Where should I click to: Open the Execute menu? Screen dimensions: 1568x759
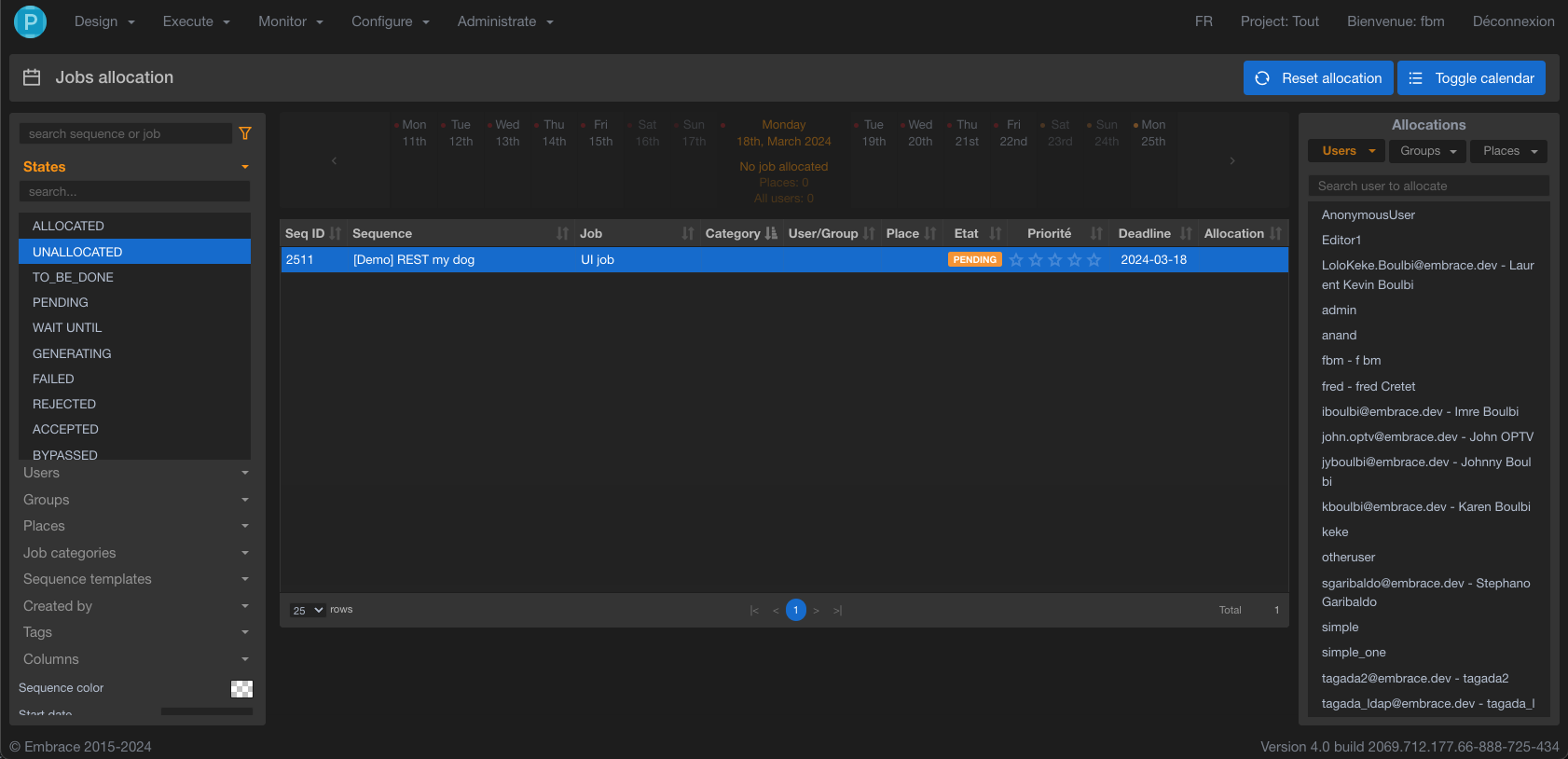point(196,21)
